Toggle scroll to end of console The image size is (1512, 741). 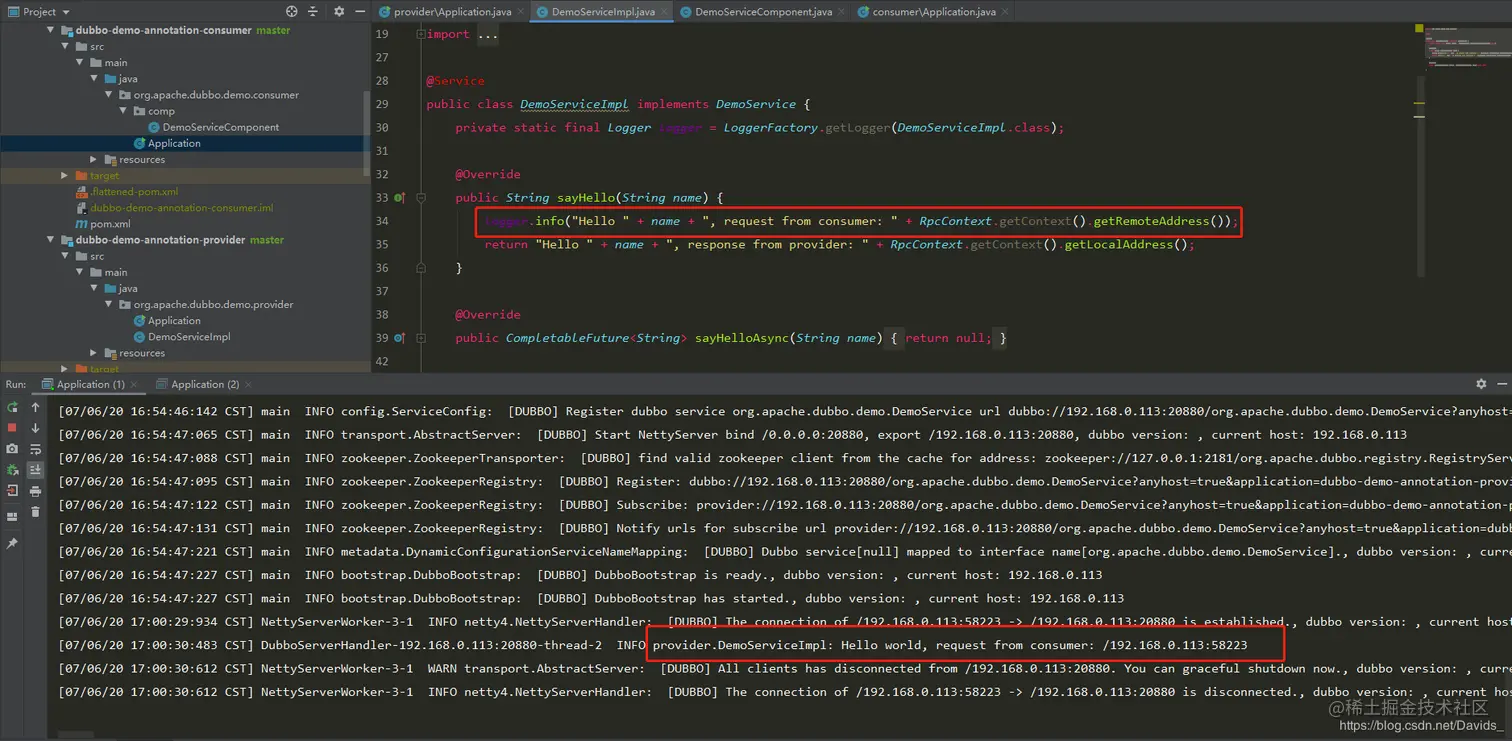pos(35,470)
